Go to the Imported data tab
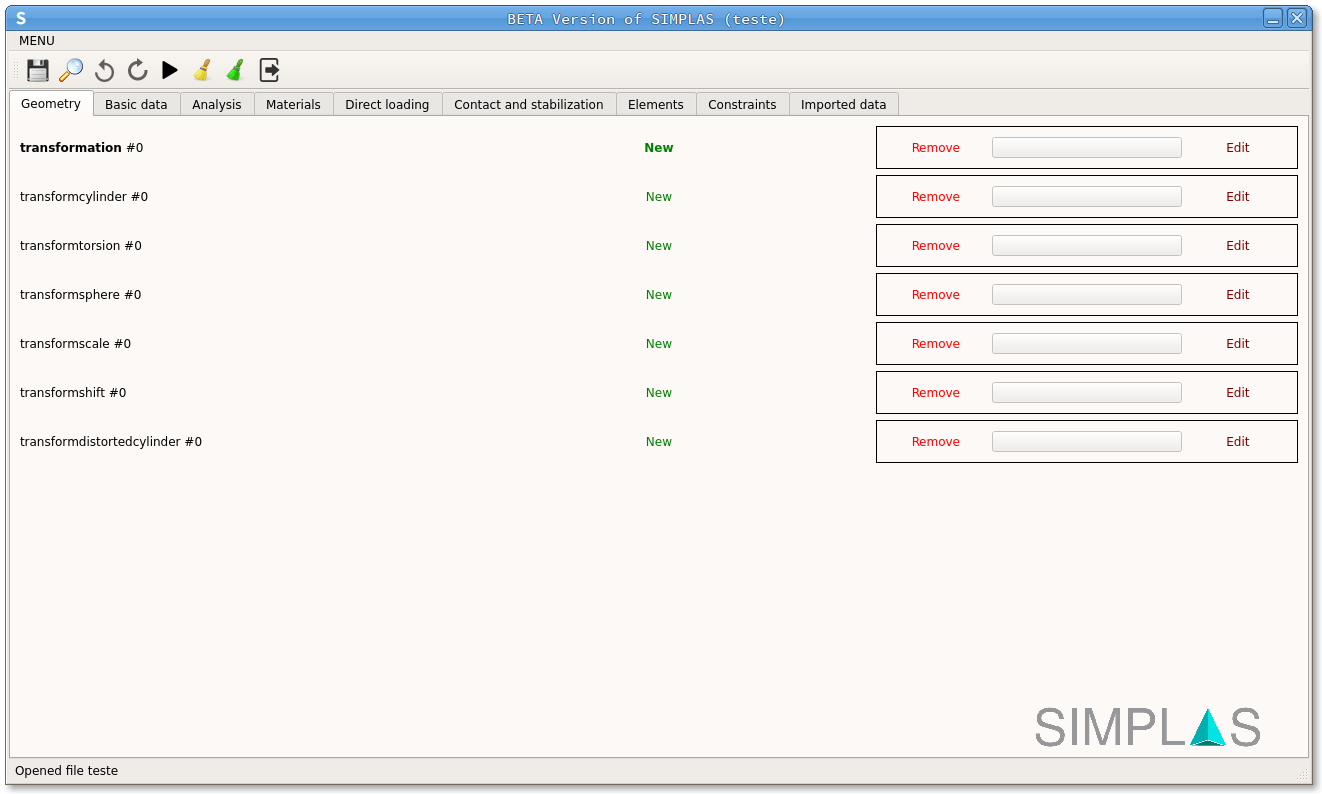The width and height of the screenshot is (1322, 794). coord(843,104)
